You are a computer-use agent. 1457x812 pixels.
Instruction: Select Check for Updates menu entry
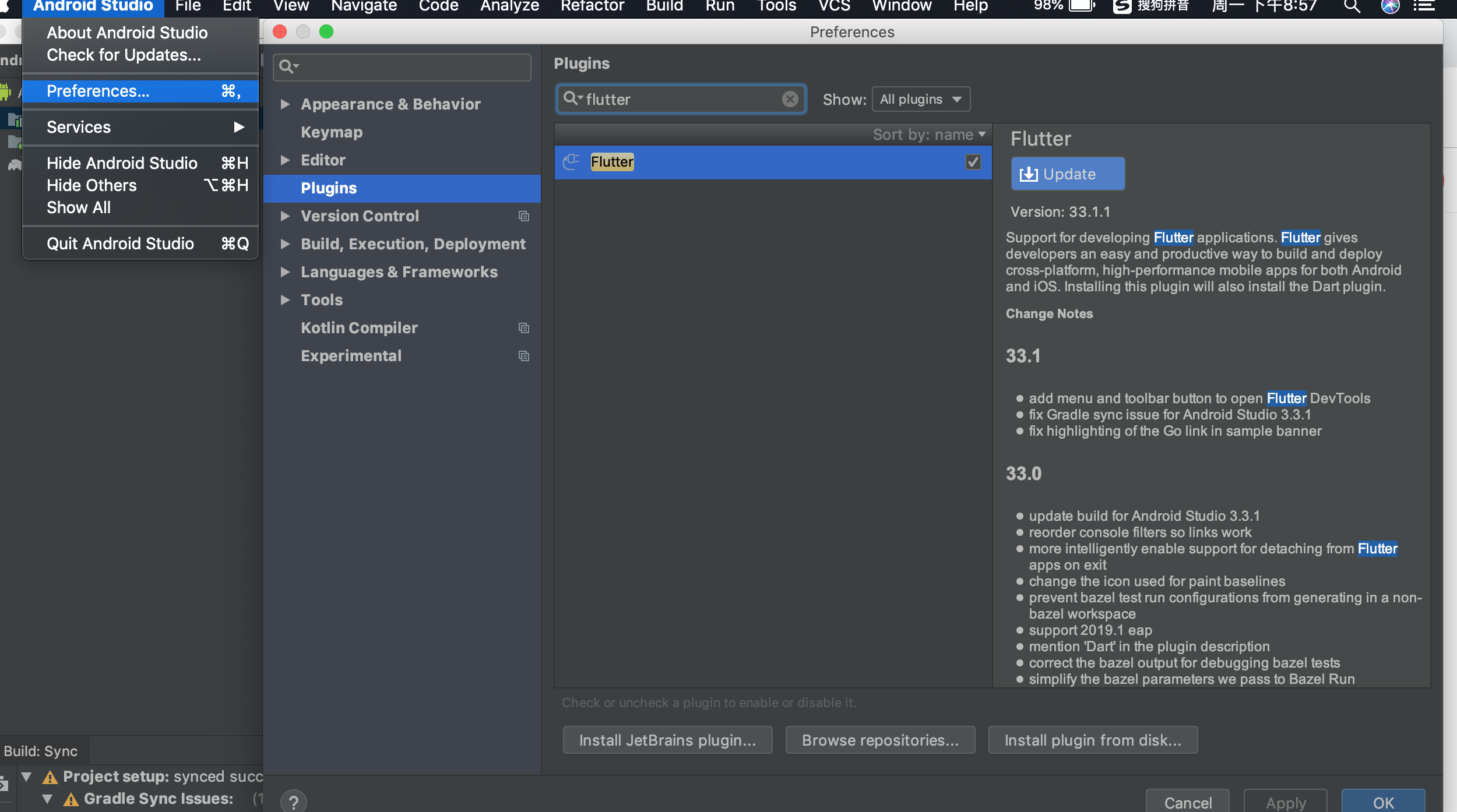tap(124, 55)
